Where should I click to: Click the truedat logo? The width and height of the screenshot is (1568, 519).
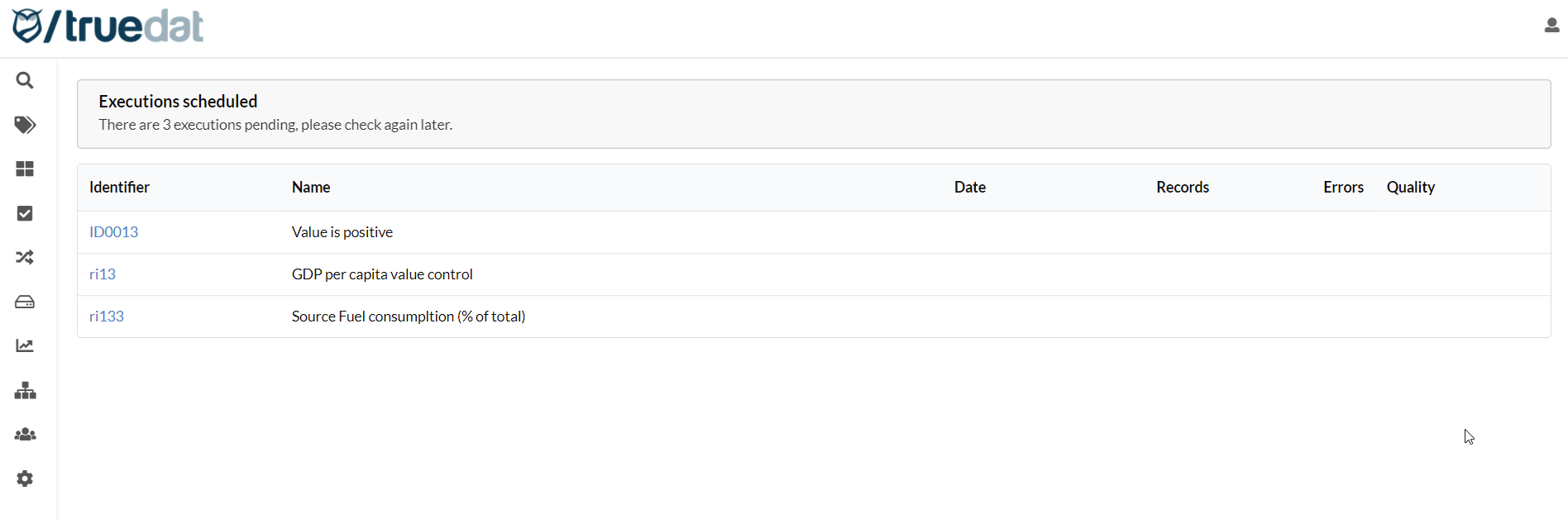108,26
